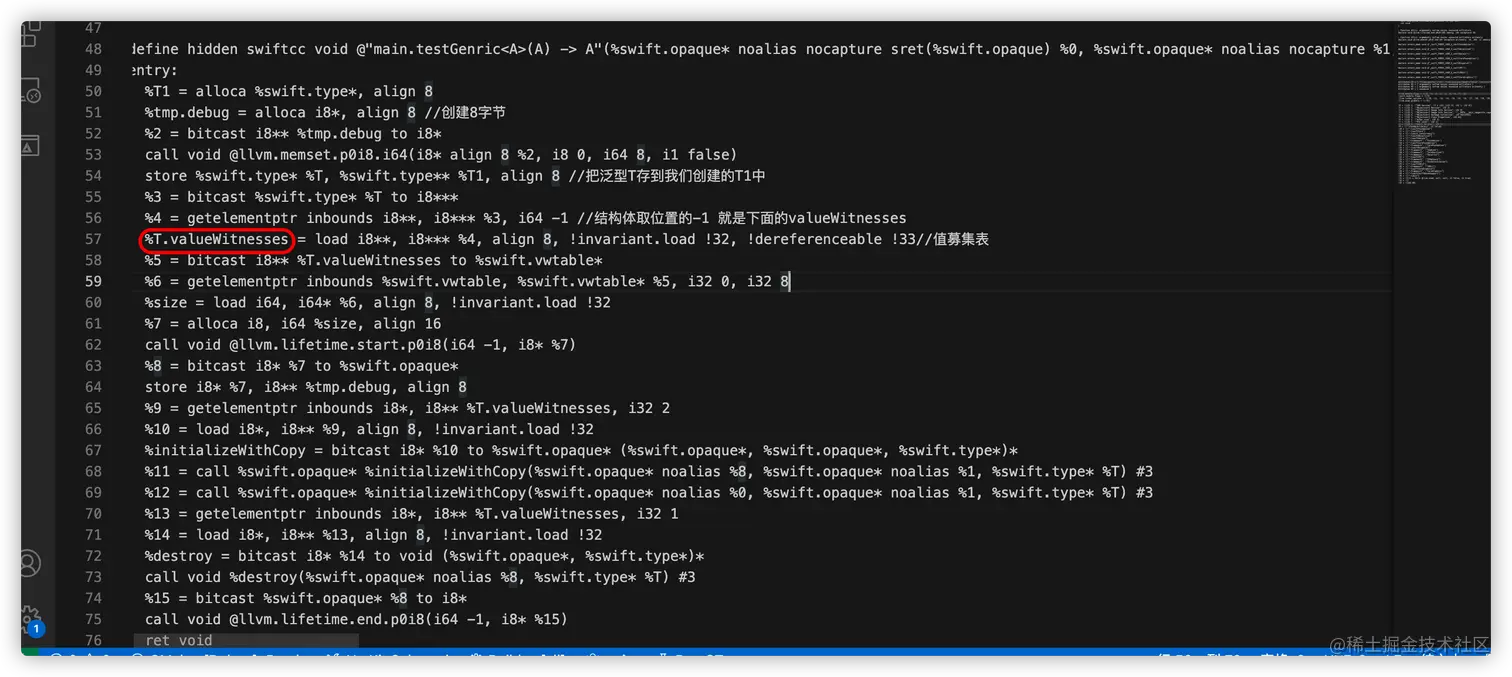Click line number 48 in the gutter
The width and height of the screenshot is (1512, 677).
[x=93, y=49]
